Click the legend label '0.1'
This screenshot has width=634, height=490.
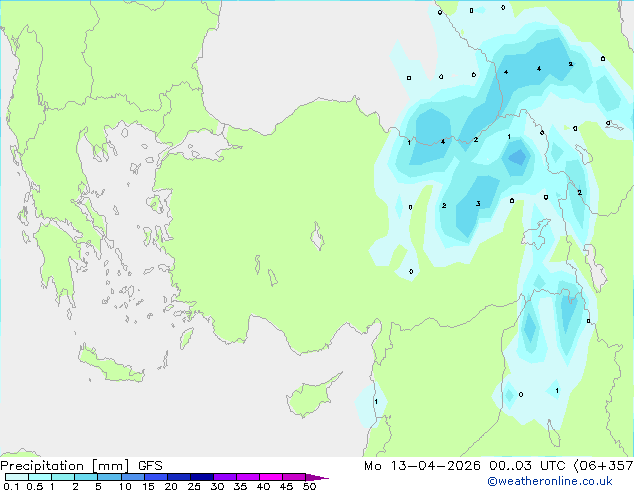[11, 486]
